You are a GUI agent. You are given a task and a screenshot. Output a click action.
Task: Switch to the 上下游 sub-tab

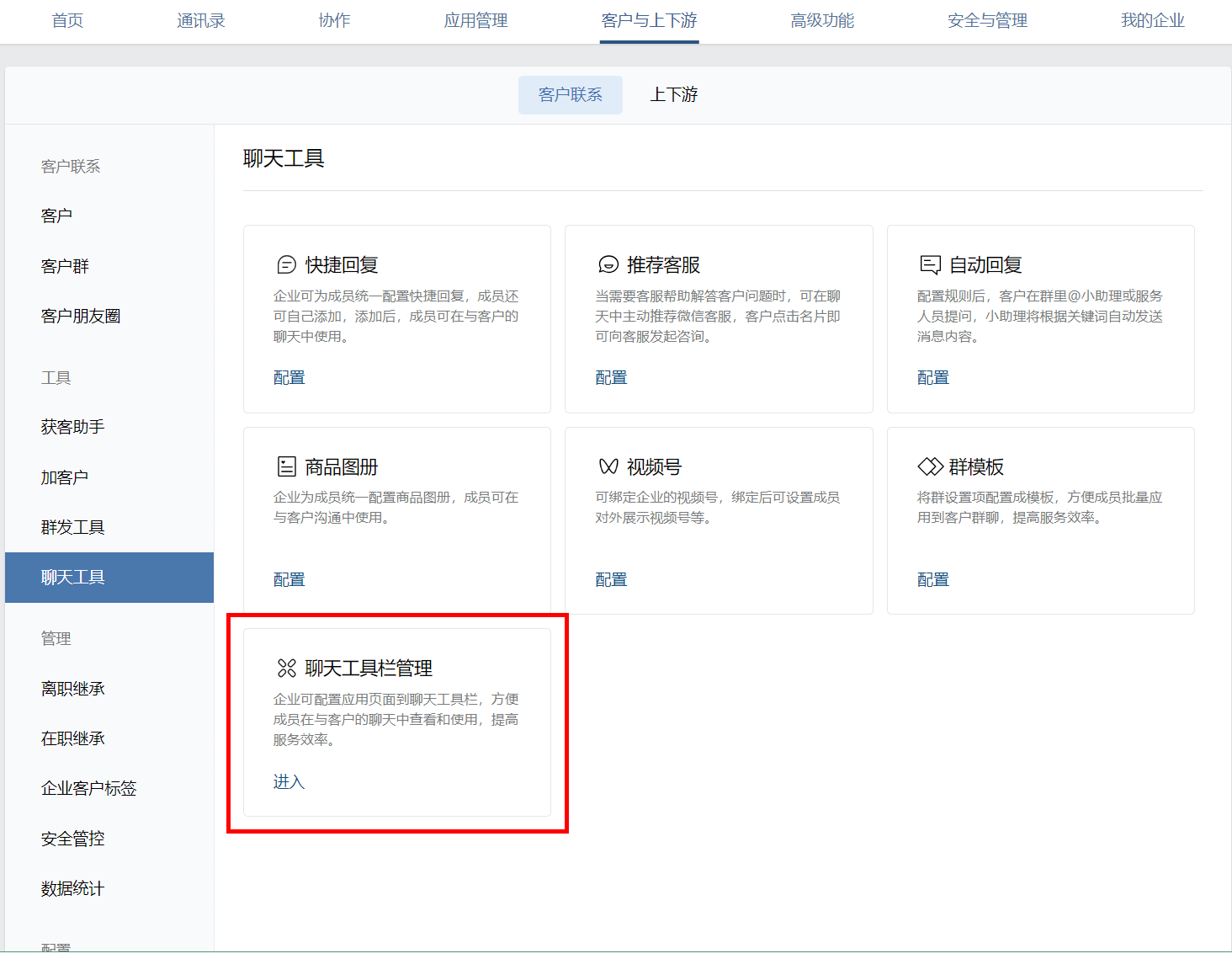[x=674, y=95]
